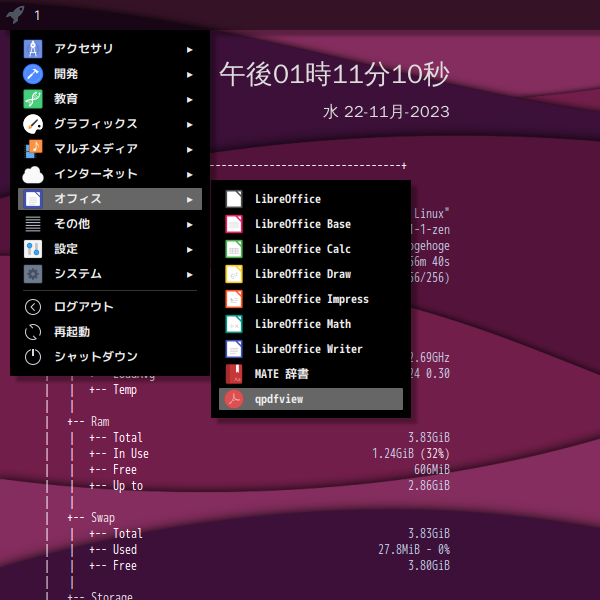The height and width of the screenshot is (600, 600).
Task: Launch LibreOffice Writer from submenu
Action: click(x=311, y=349)
